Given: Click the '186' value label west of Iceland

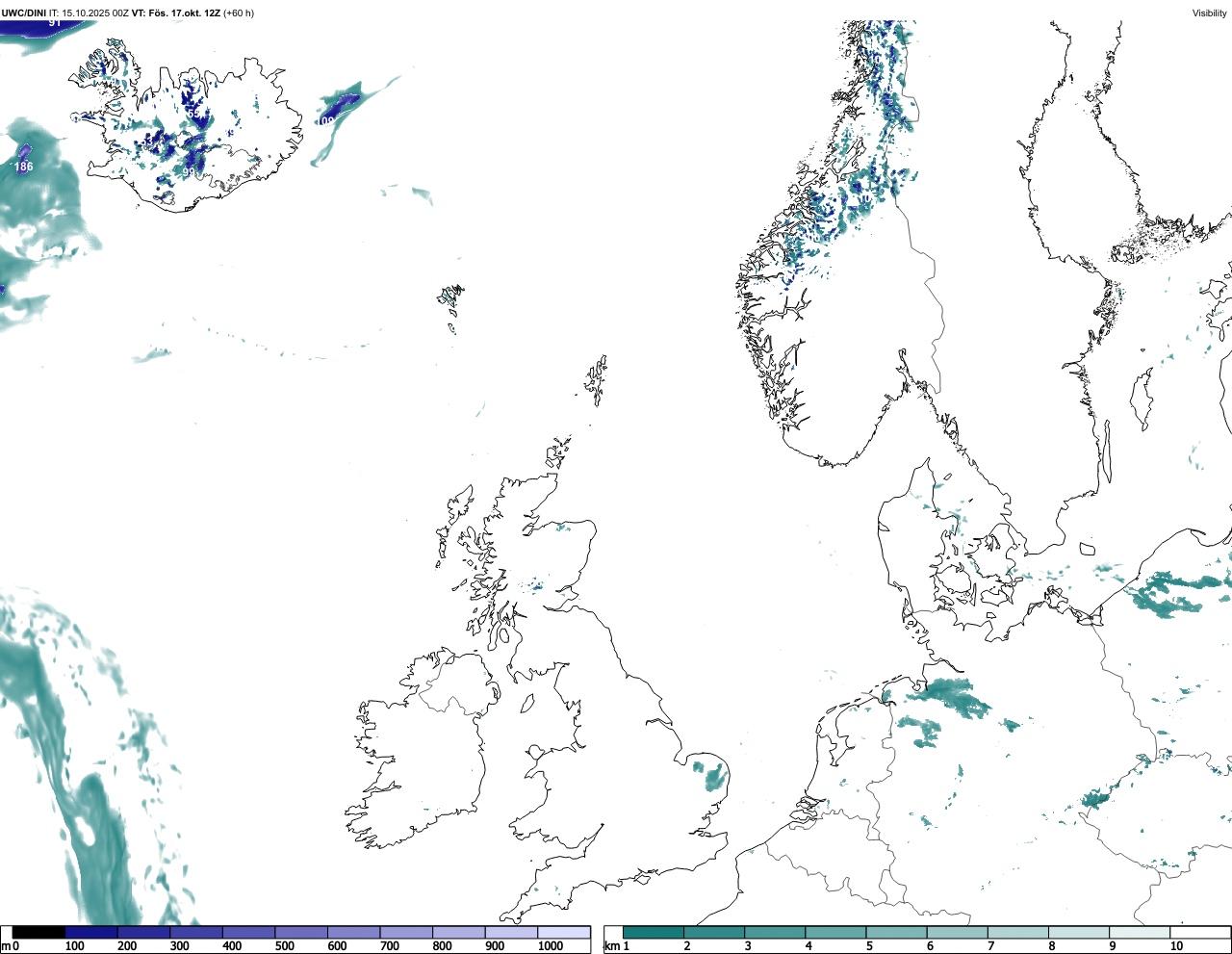Looking at the screenshot, I should (23, 167).
